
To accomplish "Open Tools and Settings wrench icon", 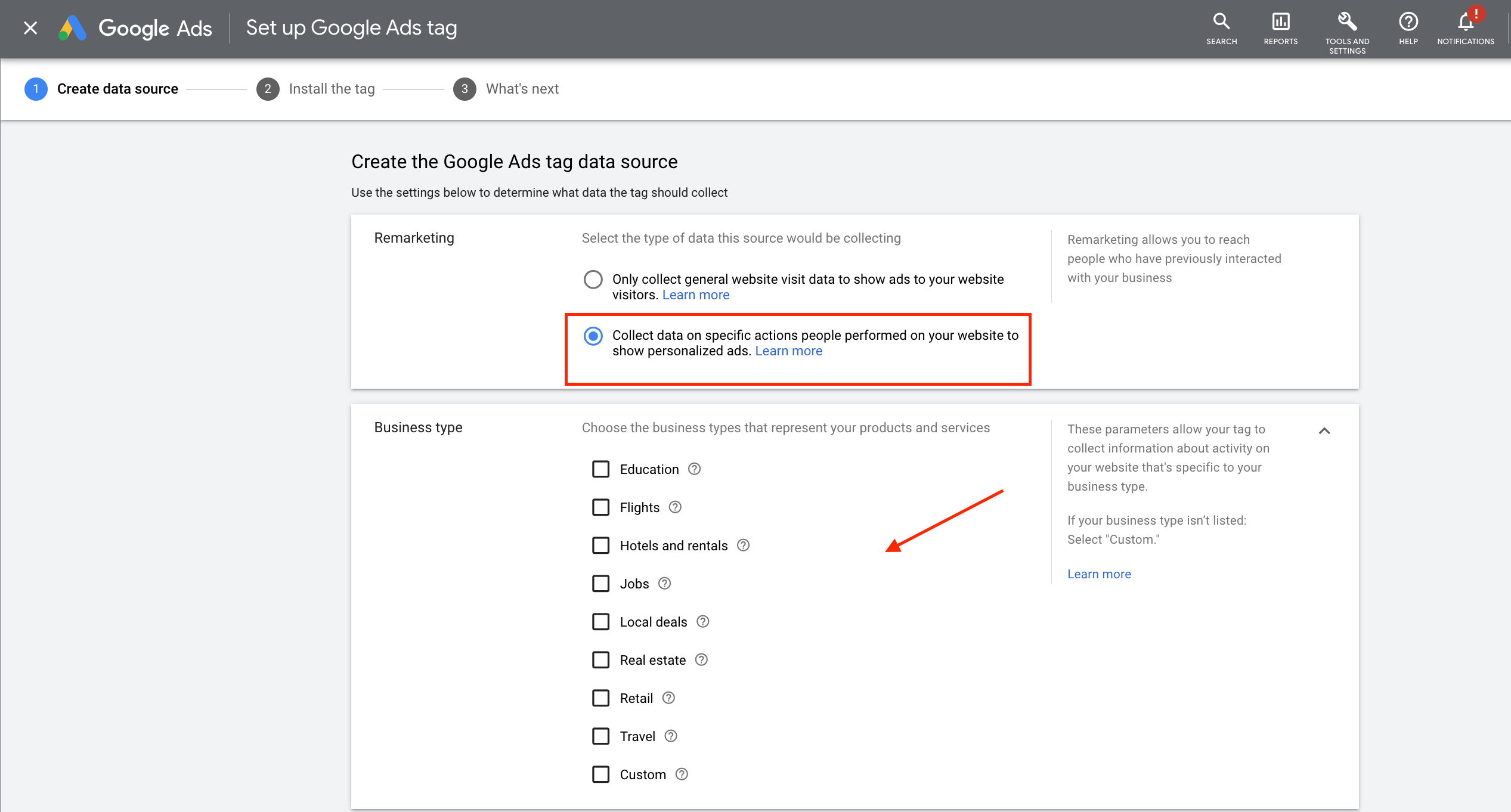I will tap(1347, 31).
